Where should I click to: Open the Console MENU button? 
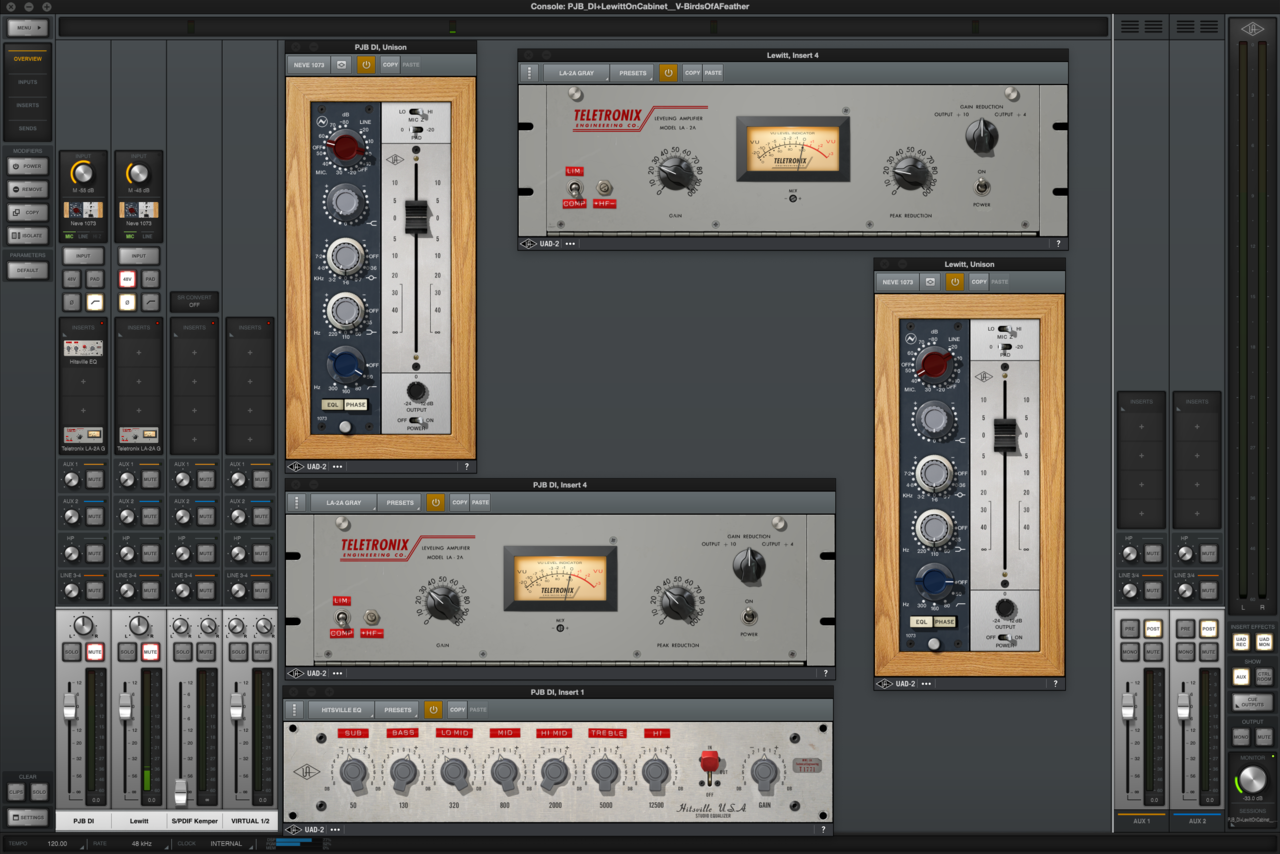[x=27, y=28]
